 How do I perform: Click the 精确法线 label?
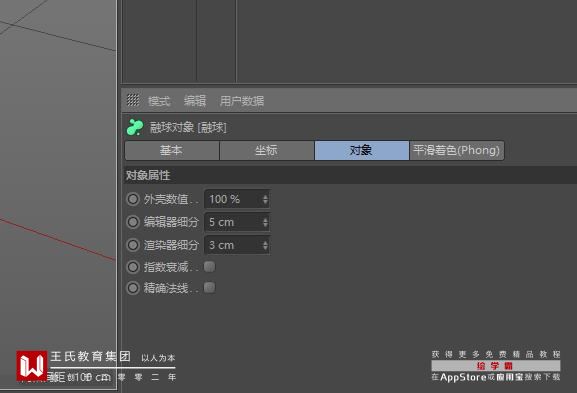[171, 288]
